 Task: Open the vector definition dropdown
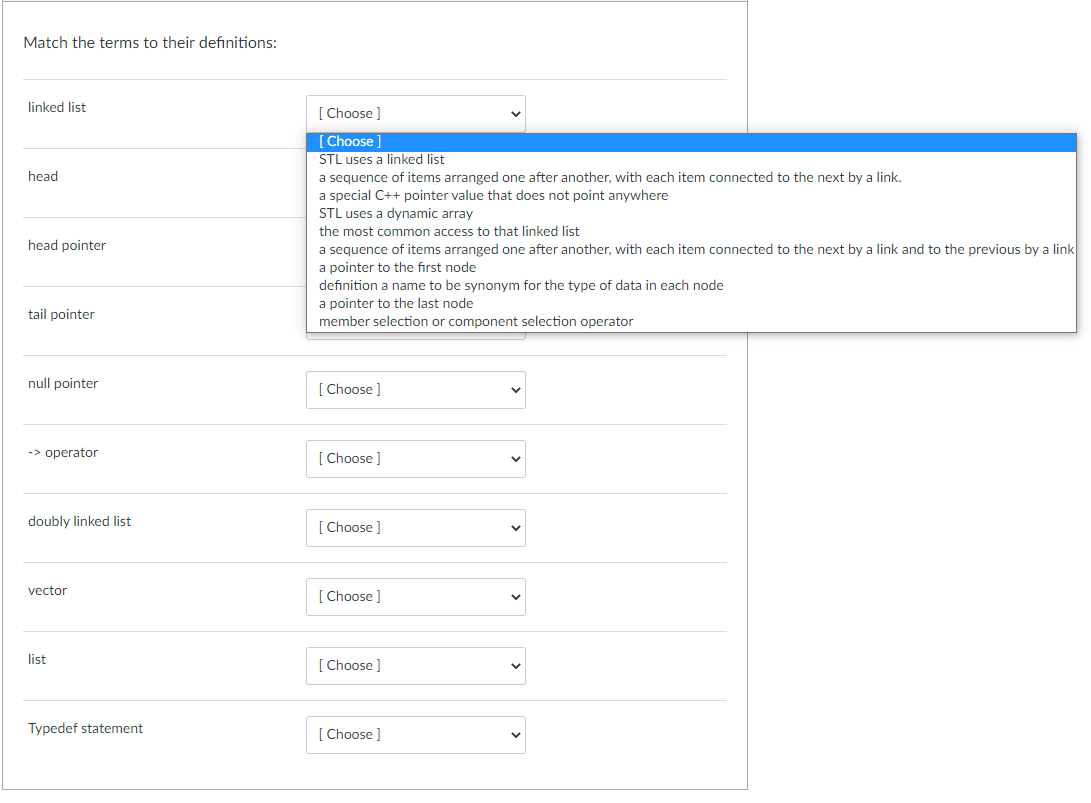(x=415, y=596)
